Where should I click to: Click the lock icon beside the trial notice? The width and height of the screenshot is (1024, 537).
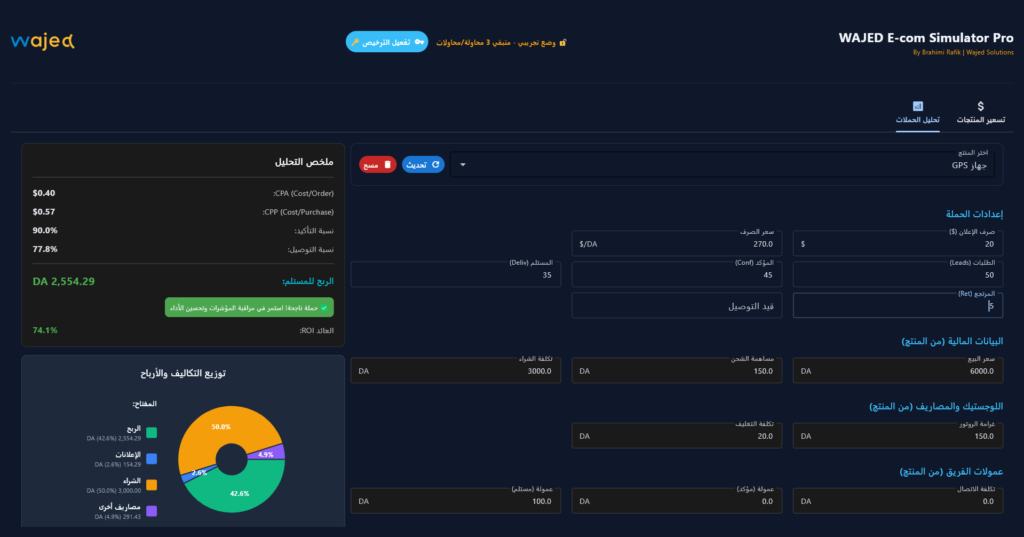tap(563, 43)
